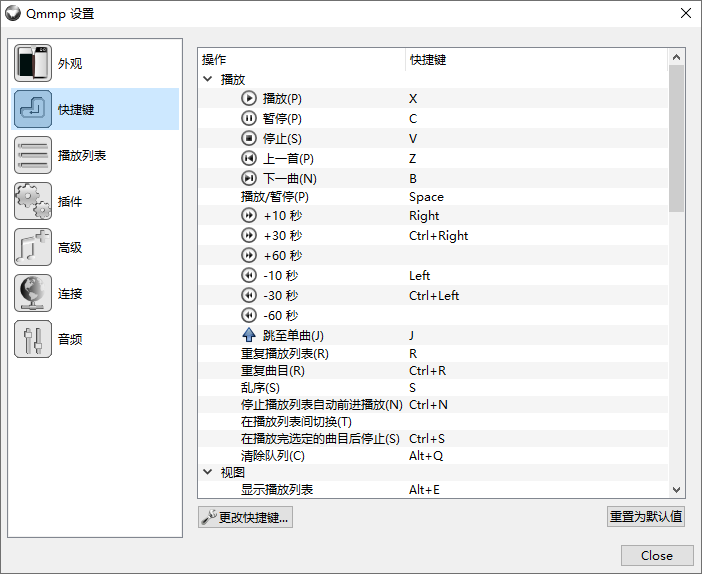This screenshot has height=574, width=702.
Task: Click the play icon beside 播放(P)
Action: (x=249, y=98)
